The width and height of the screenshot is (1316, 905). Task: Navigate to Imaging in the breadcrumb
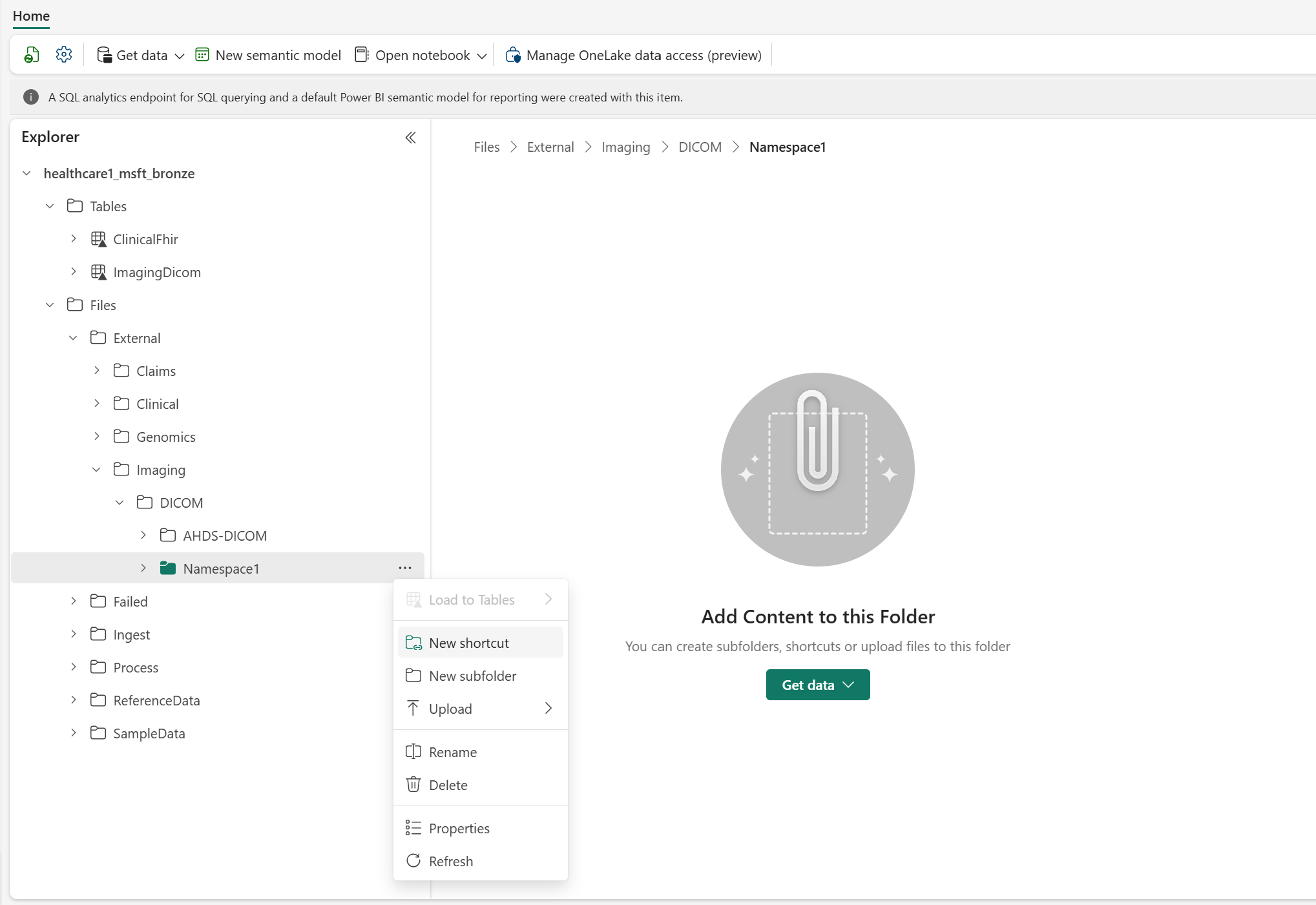(x=626, y=147)
